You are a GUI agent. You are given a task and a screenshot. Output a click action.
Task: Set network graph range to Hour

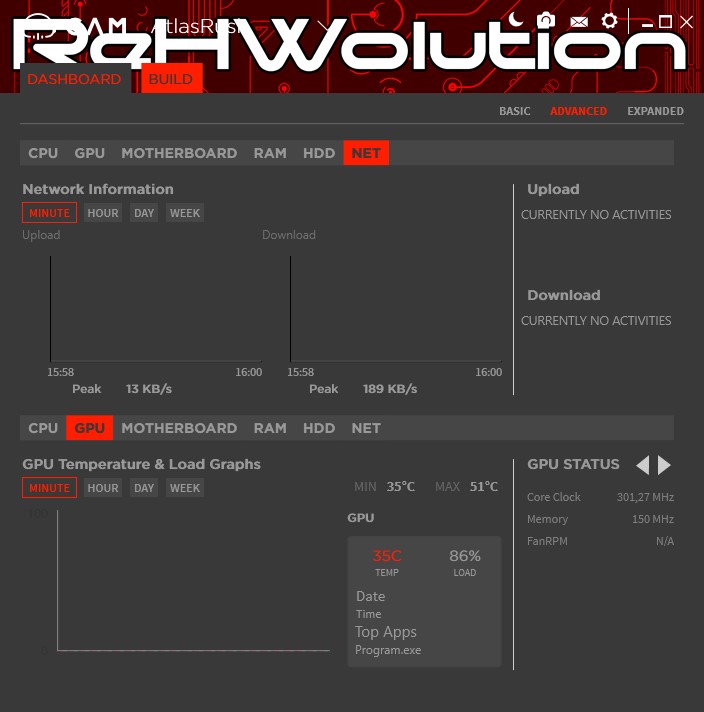click(103, 213)
